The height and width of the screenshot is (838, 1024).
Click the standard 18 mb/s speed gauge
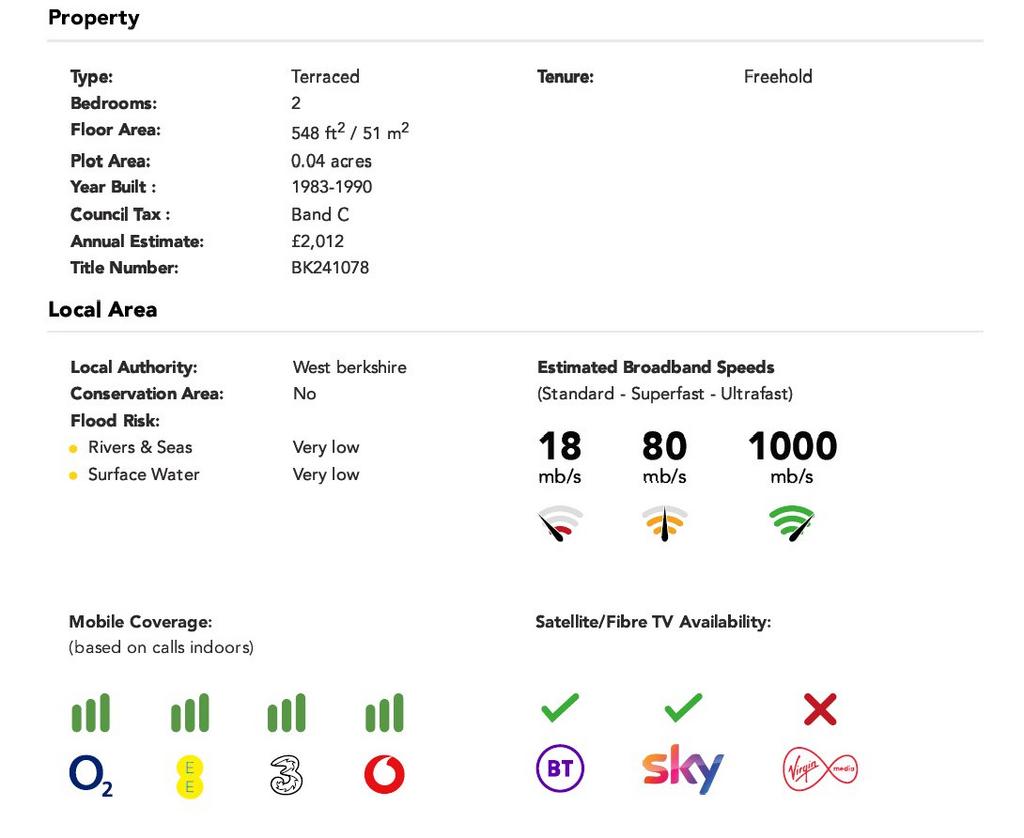coord(560,523)
